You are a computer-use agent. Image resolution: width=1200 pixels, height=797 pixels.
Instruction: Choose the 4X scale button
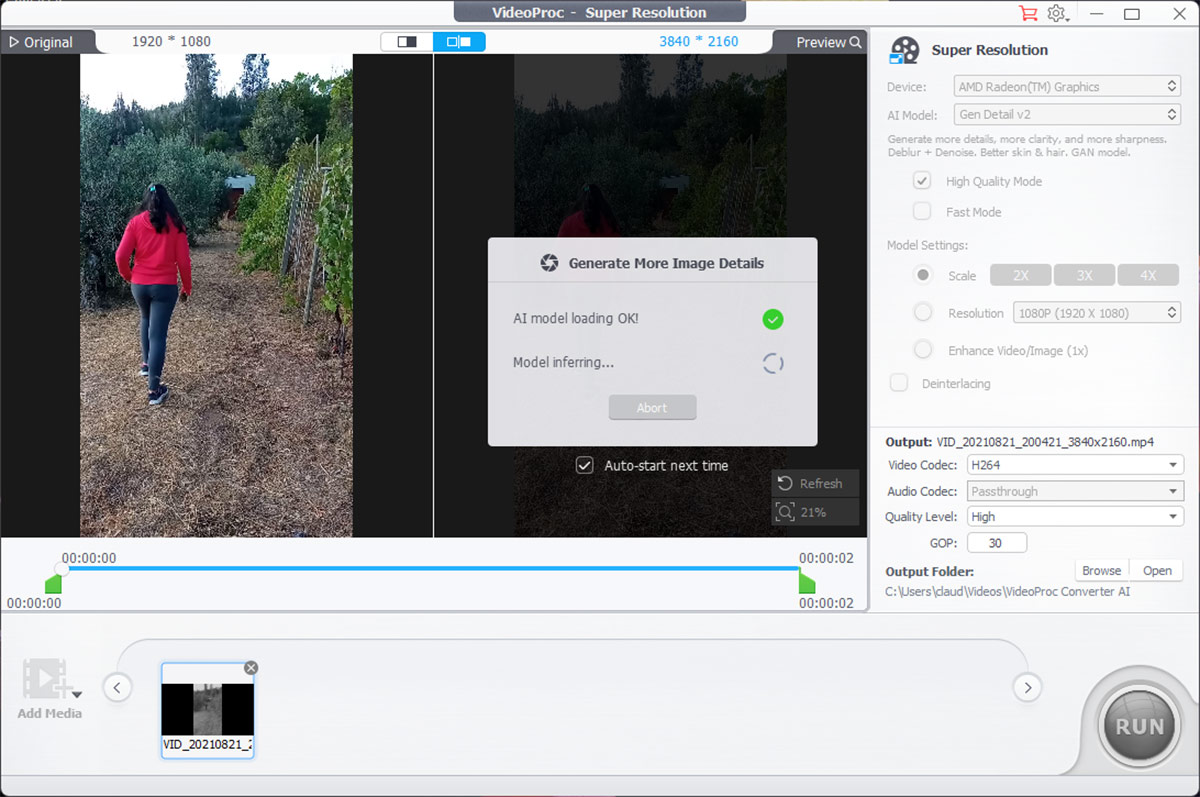click(1148, 275)
